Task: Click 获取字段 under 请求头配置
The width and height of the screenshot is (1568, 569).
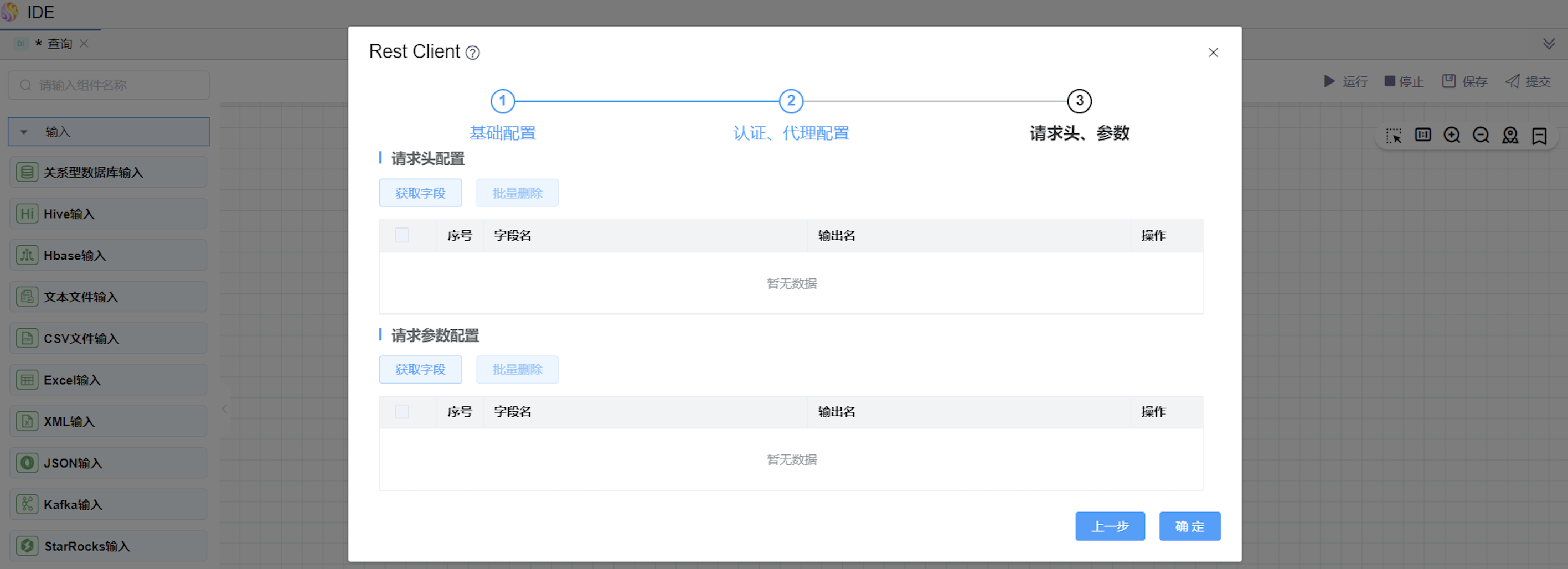Action: 421,193
